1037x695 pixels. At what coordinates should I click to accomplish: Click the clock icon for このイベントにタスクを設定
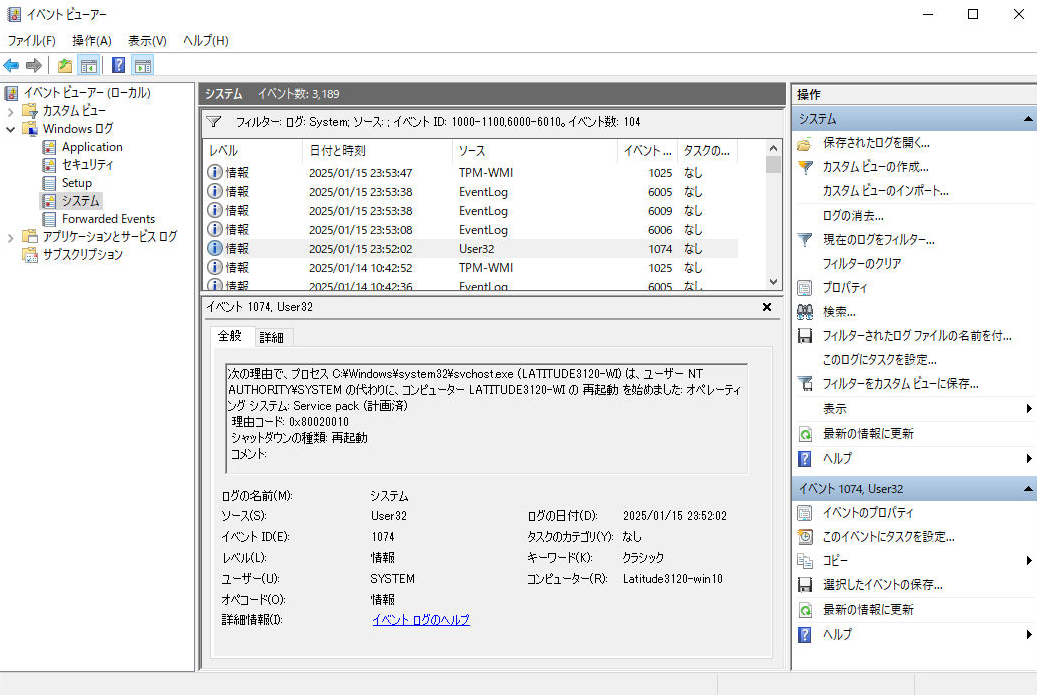(805, 537)
